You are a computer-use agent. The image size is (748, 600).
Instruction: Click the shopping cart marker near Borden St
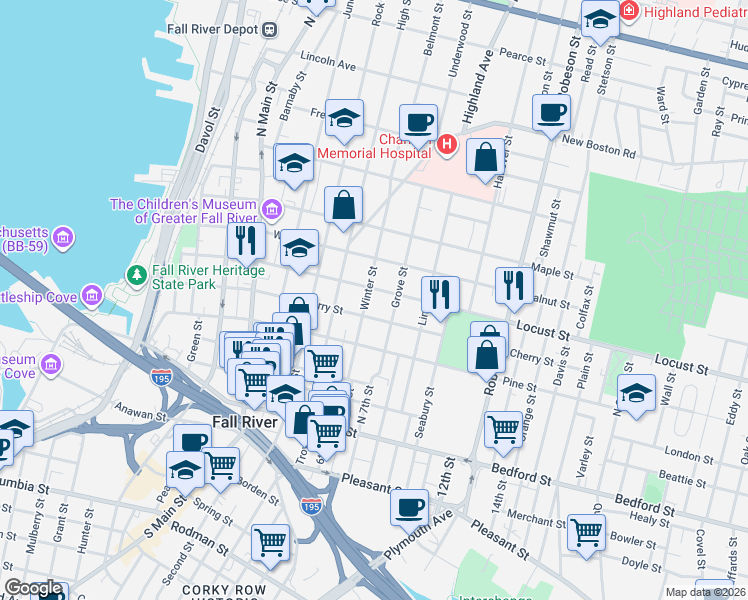click(x=223, y=468)
